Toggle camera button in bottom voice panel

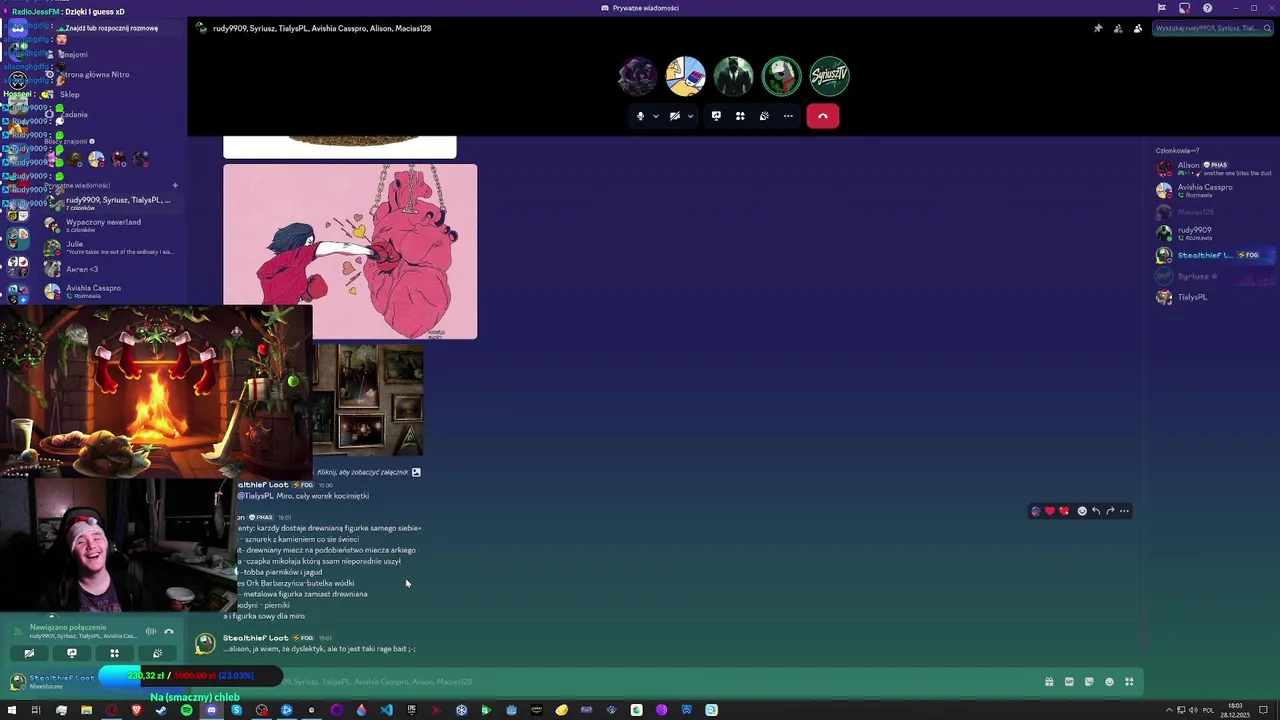tap(29, 653)
